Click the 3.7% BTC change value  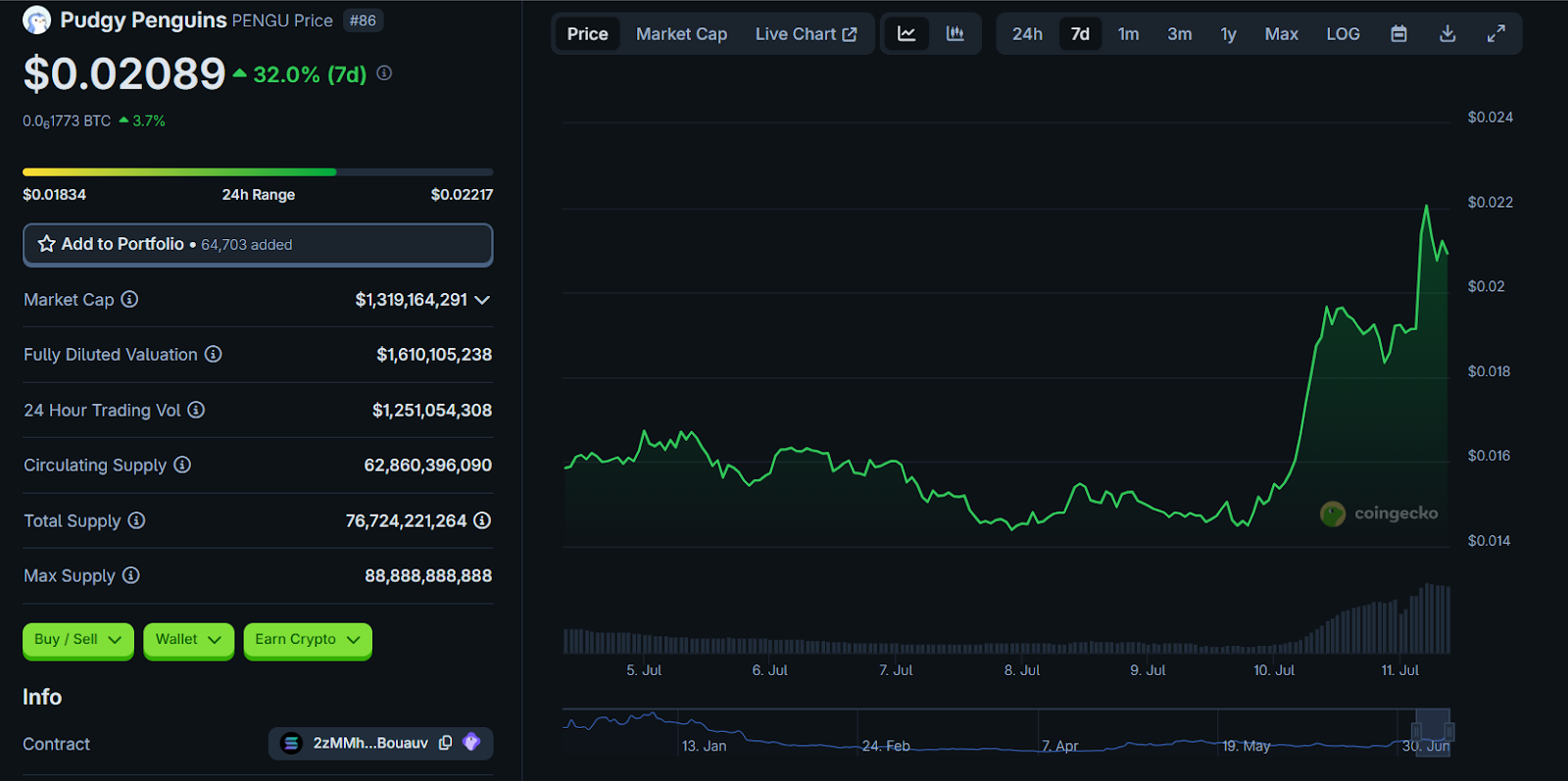tap(149, 121)
